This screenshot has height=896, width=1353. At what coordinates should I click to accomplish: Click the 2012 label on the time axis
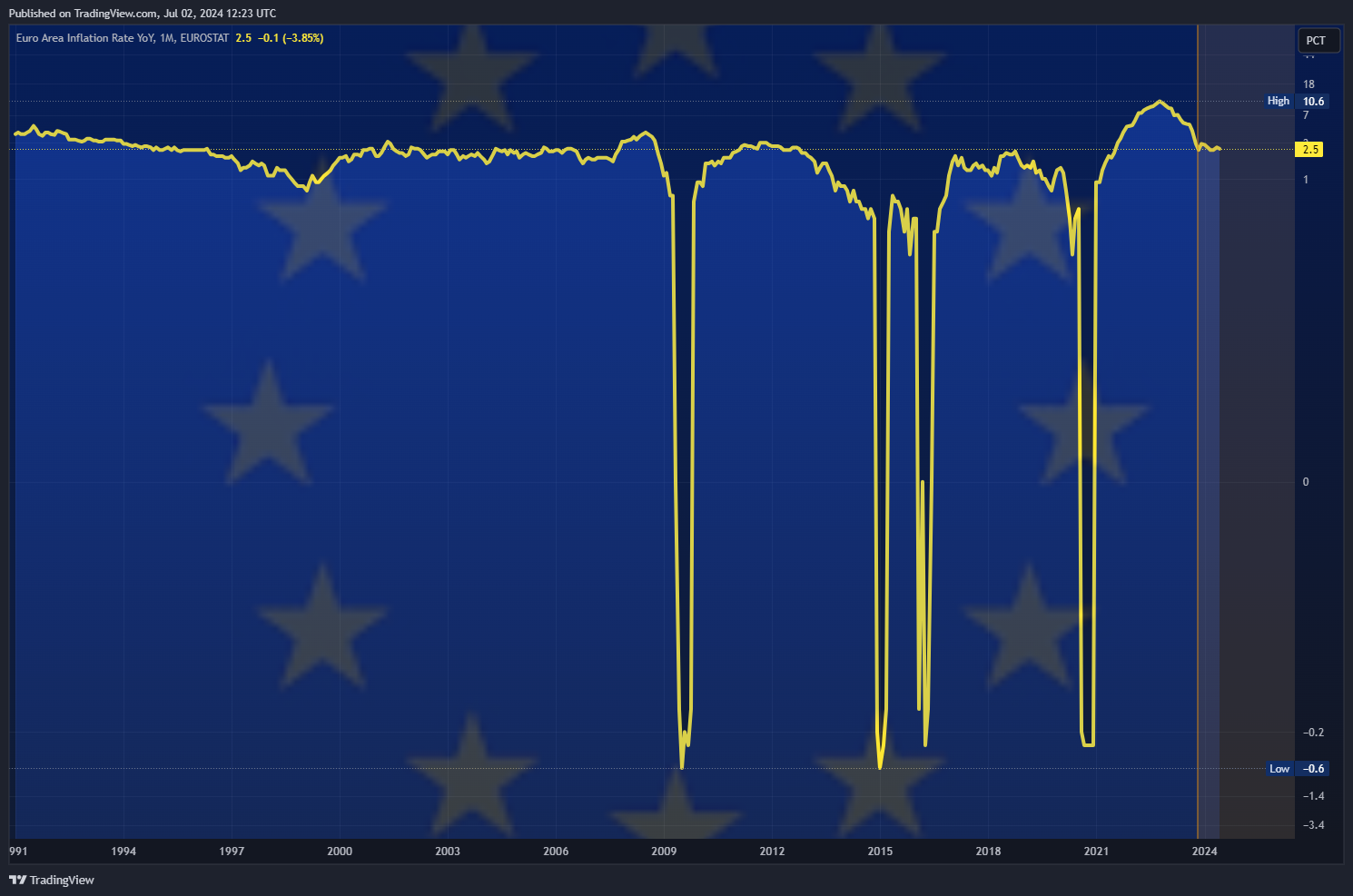click(772, 851)
